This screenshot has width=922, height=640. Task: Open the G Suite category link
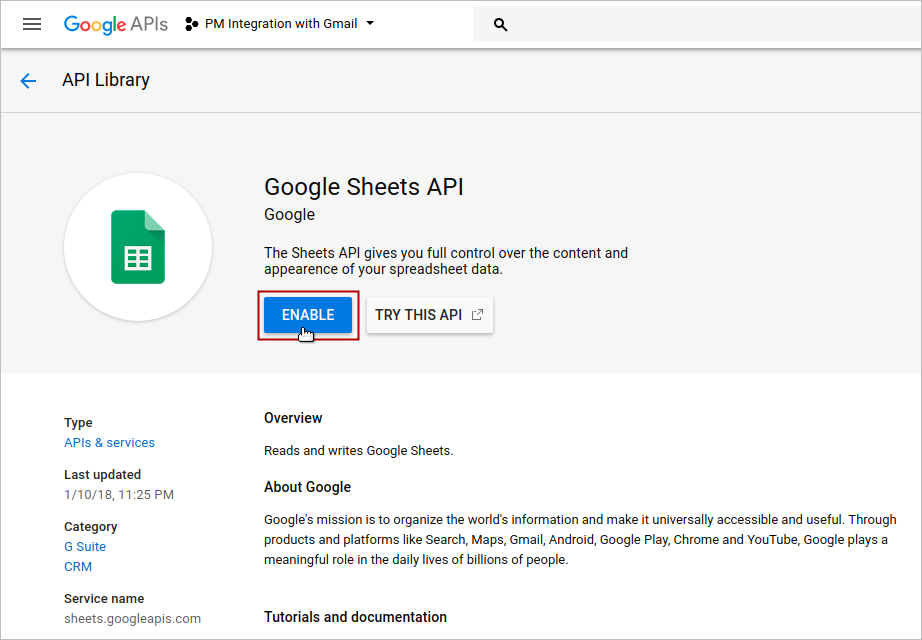click(x=85, y=547)
